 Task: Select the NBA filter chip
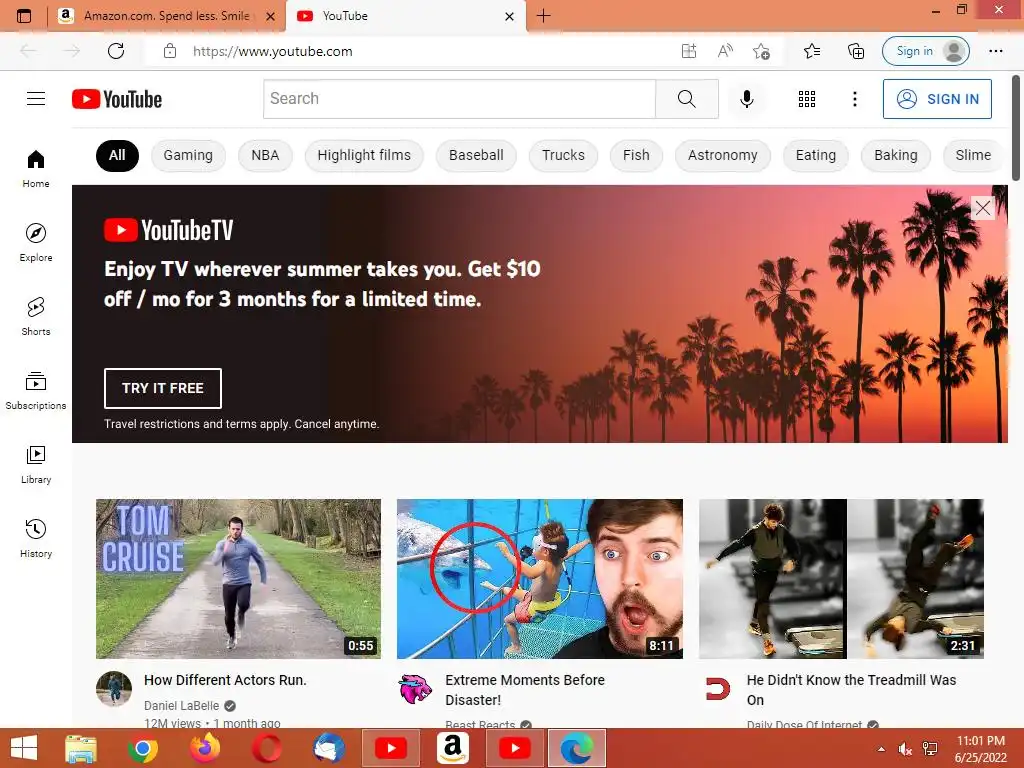pos(265,155)
